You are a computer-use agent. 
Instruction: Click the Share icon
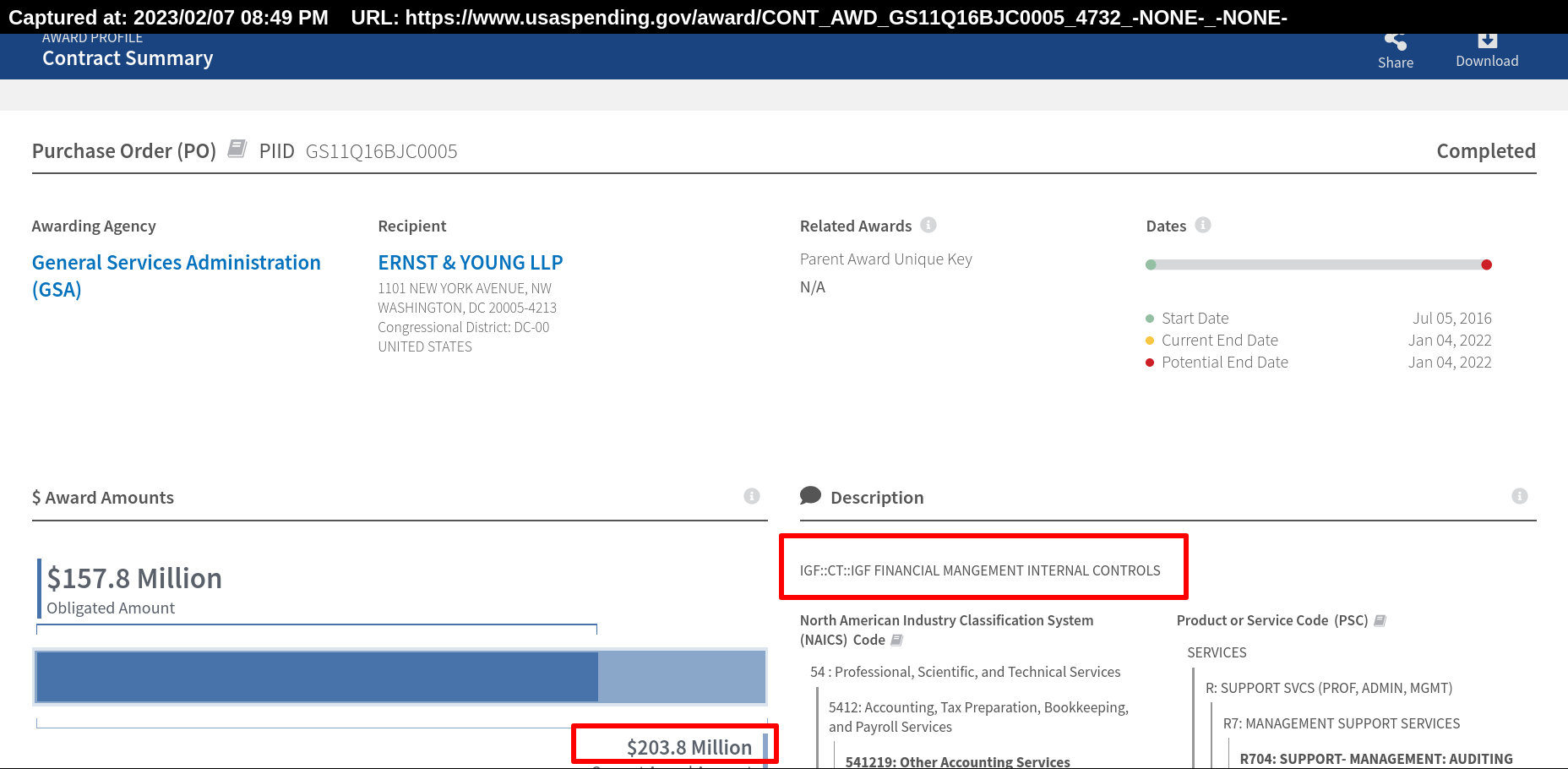[1395, 41]
